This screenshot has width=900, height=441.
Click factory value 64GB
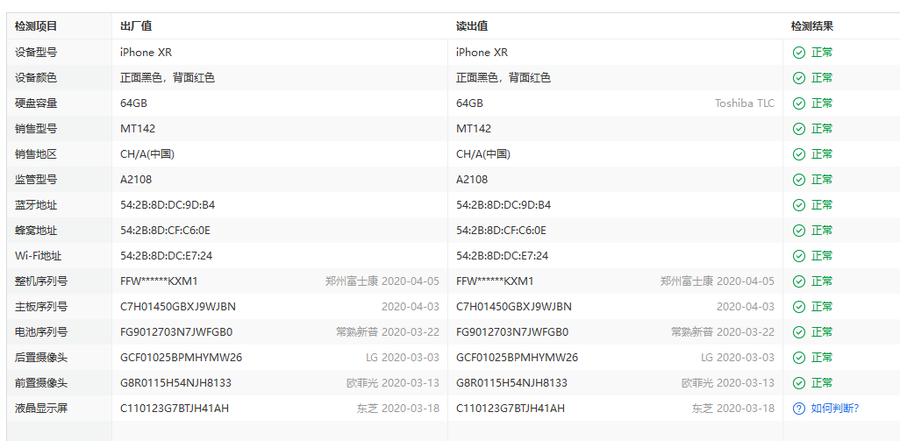click(x=134, y=103)
